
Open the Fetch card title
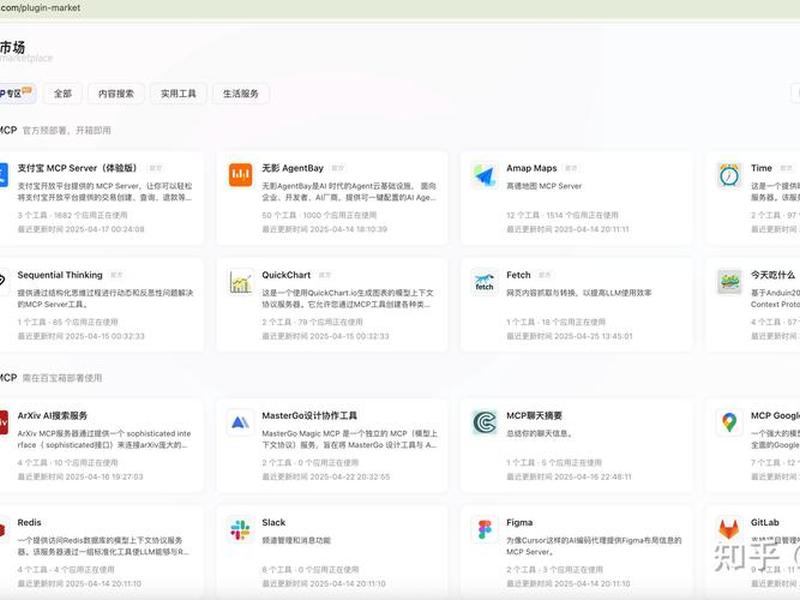(518, 275)
